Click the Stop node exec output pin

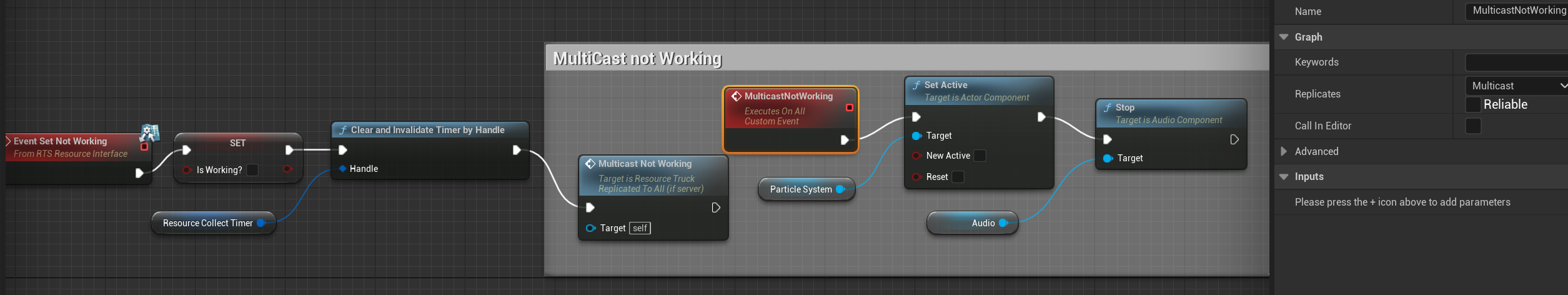[x=1234, y=139]
